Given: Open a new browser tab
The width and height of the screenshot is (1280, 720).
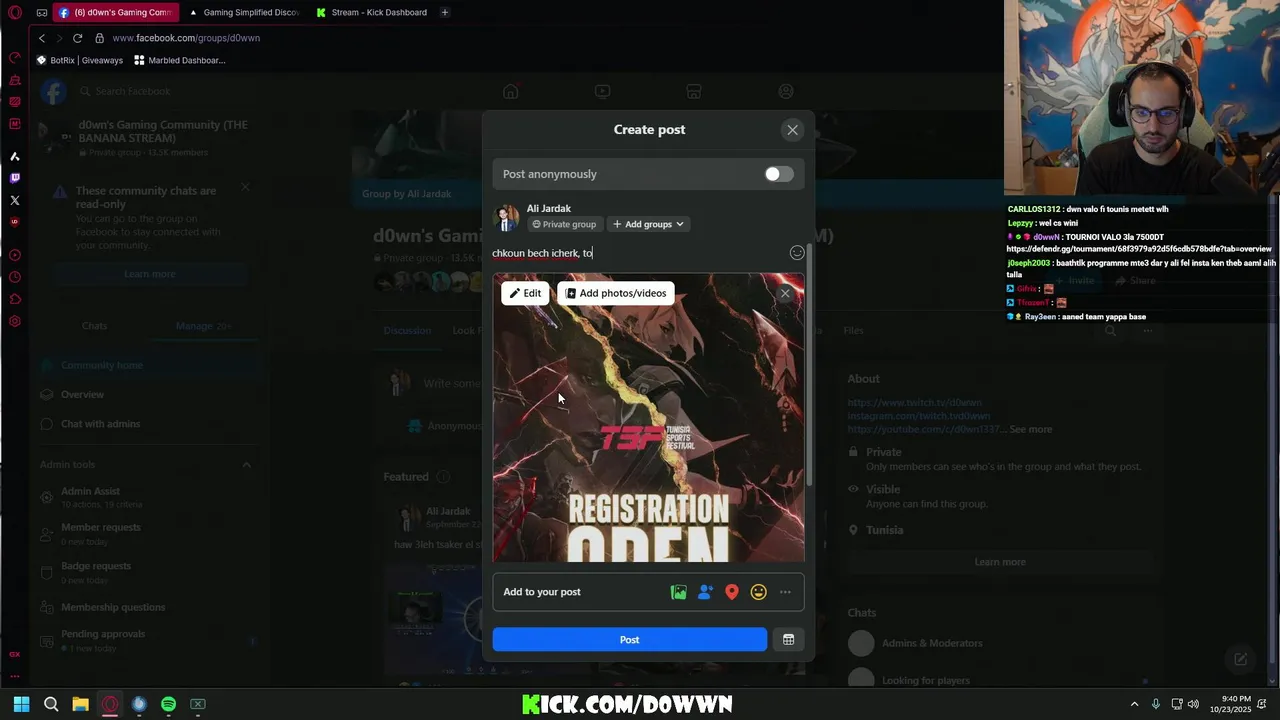Looking at the screenshot, I should click(445, 12).
